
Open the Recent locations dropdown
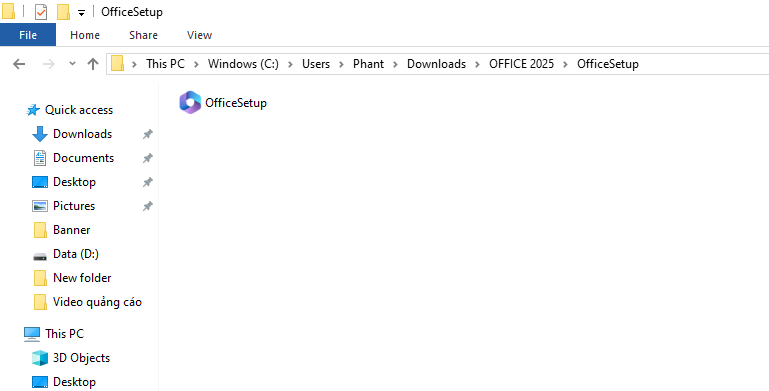click(72, 64)
